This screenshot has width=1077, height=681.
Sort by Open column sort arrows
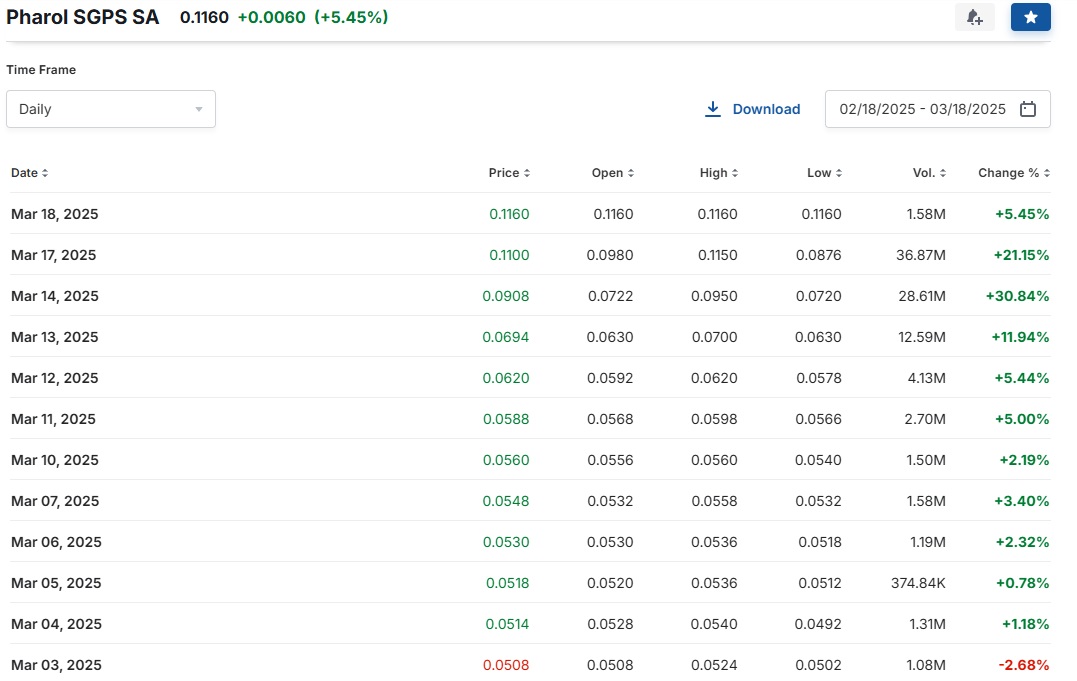tap(631, 173)
